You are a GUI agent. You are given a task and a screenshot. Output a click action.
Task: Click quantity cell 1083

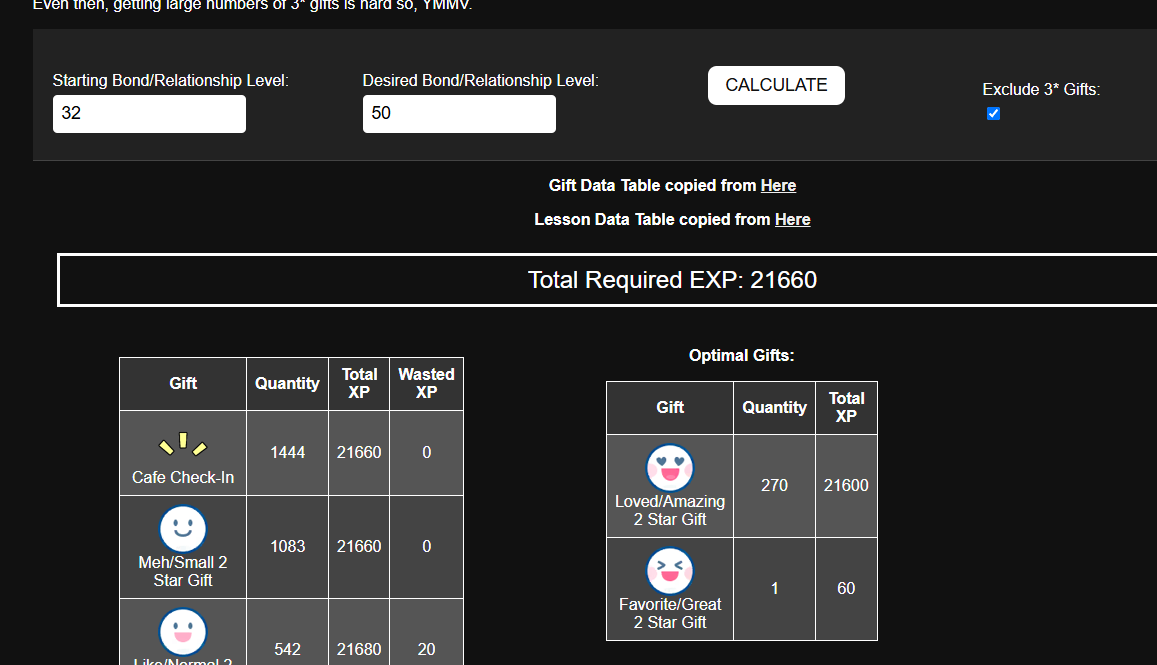(x=288, y=546)
